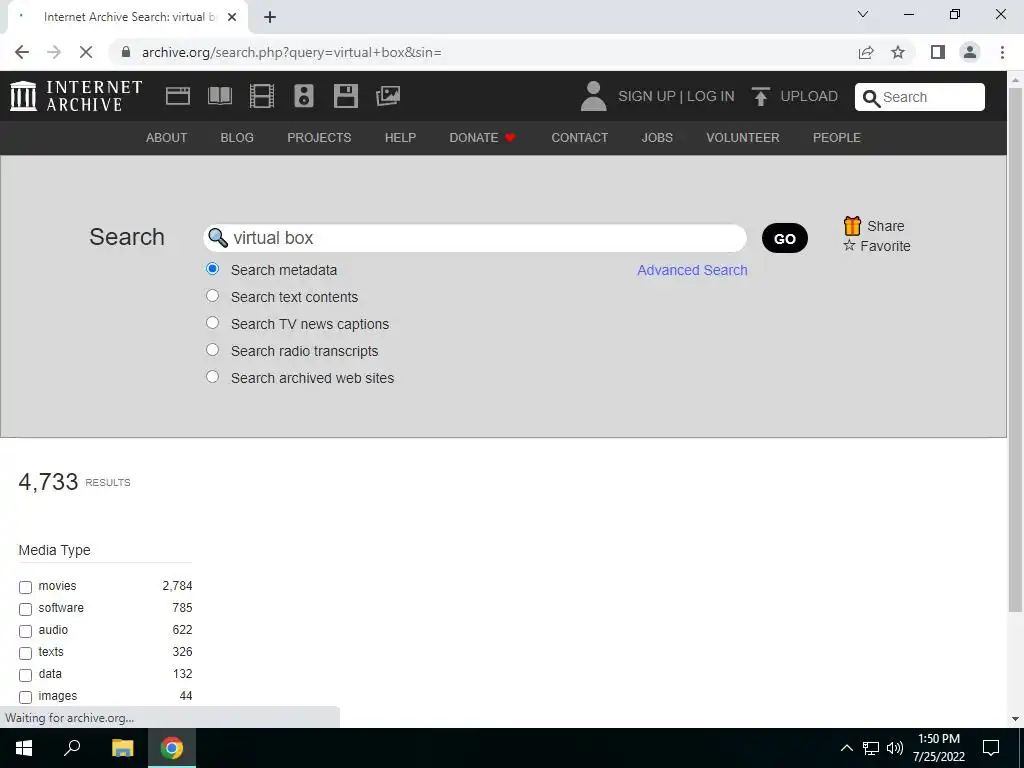Open Windows Start menu

(24, 748)
